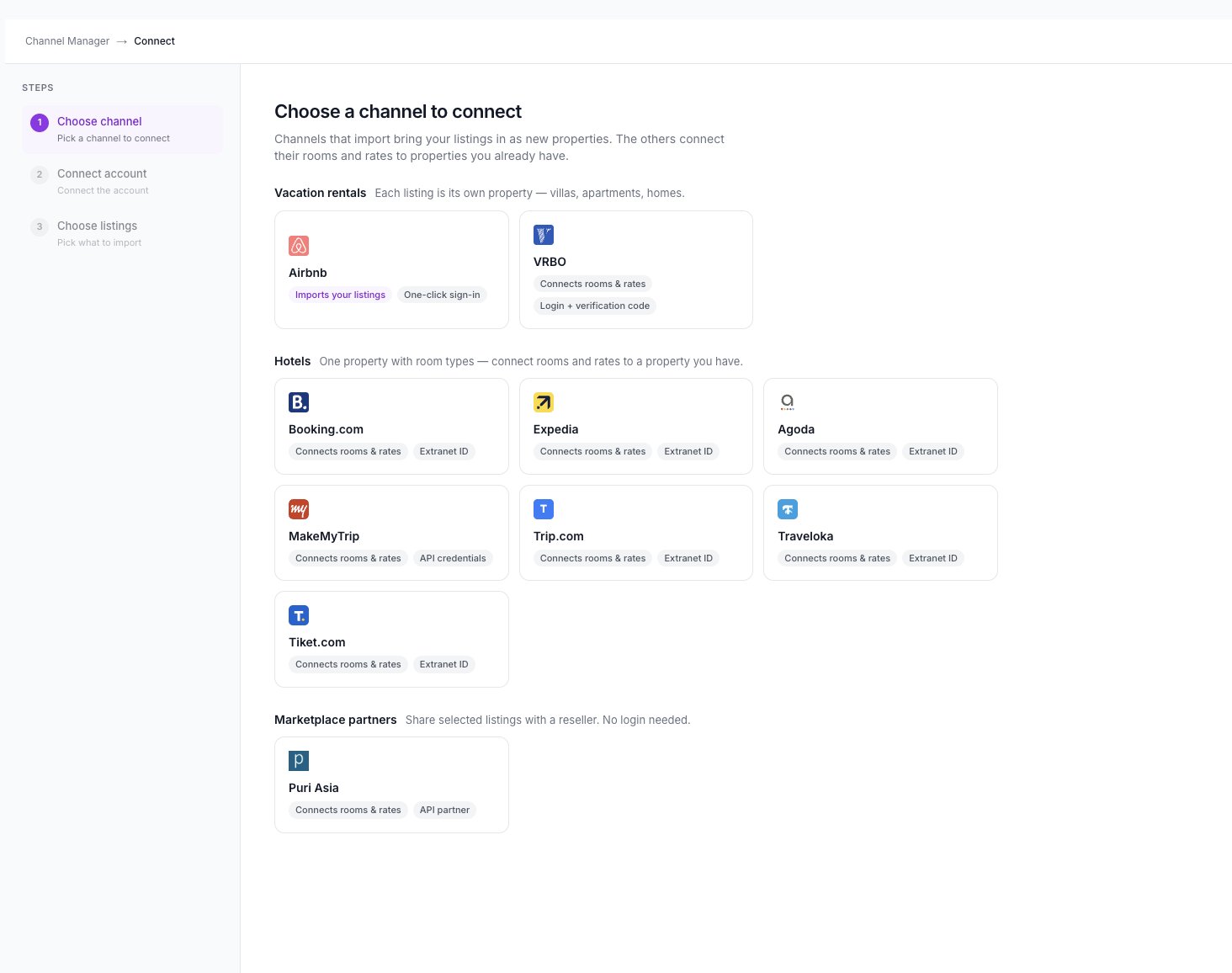The width and height of the screenshot is (1232, 973).
Task: Click the MakeMyTrip logo icon
Action: click(x=299, y=509)
